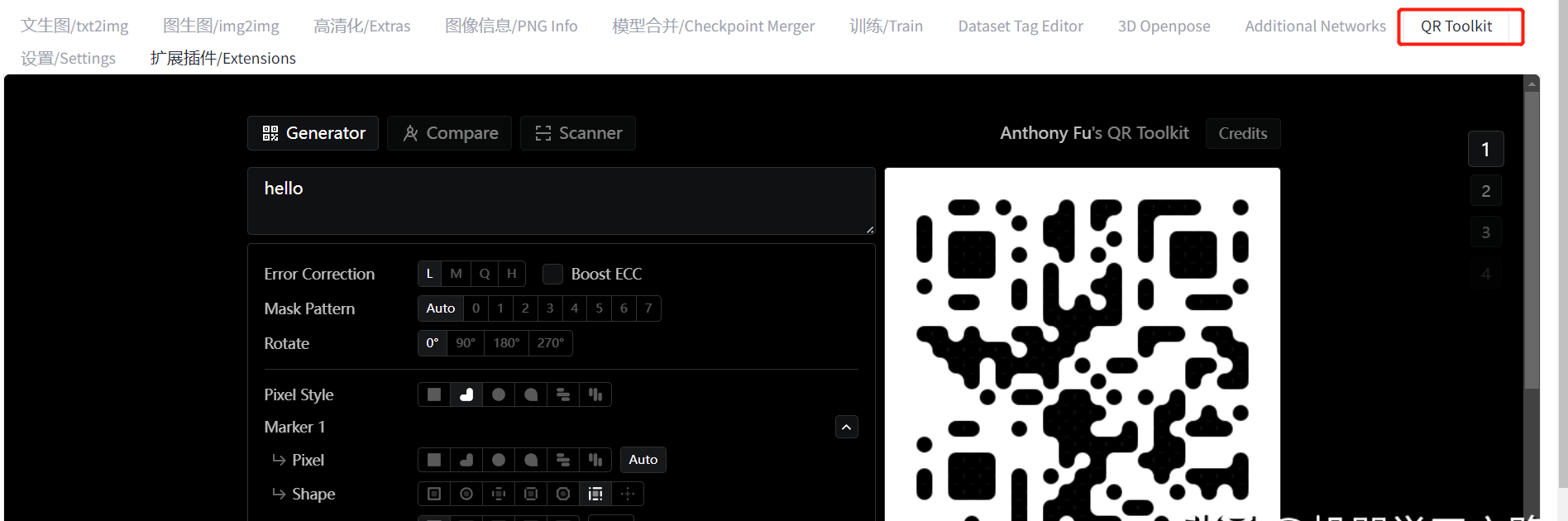Set Error Correction to L
This screenshot has height=521, width=1568.
429,274
